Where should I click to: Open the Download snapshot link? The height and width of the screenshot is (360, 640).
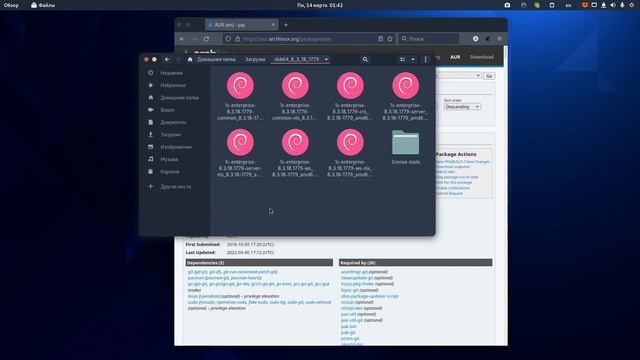coord(453,167)
